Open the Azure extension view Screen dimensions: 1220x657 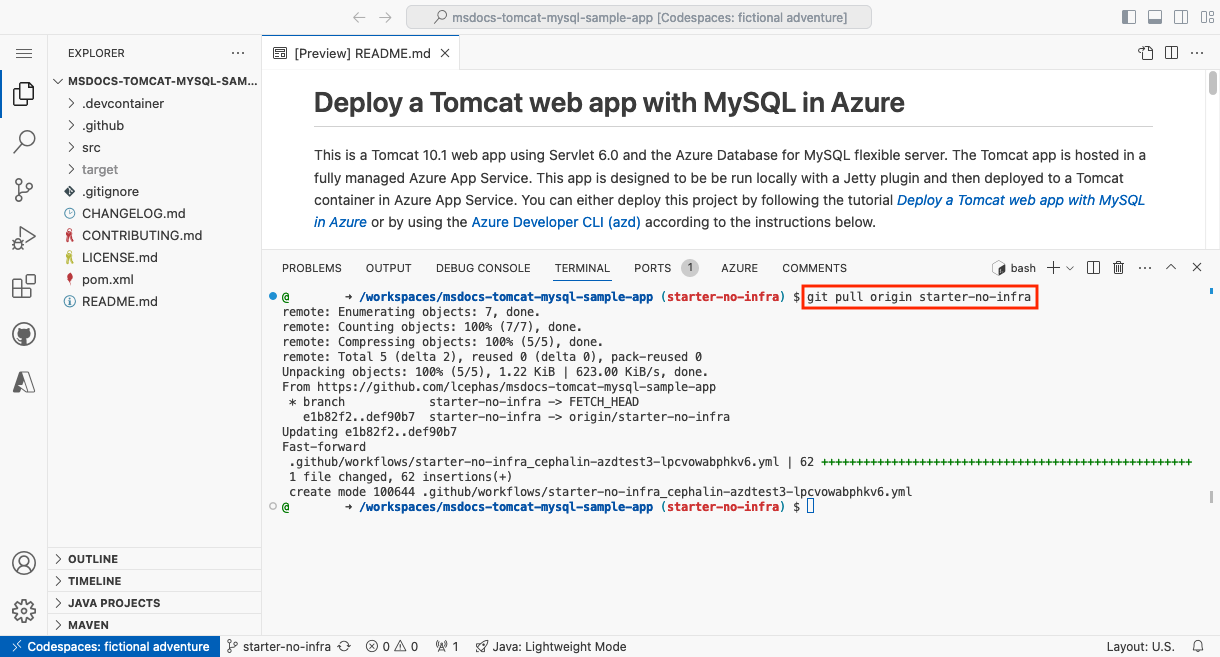click(24, 381)
